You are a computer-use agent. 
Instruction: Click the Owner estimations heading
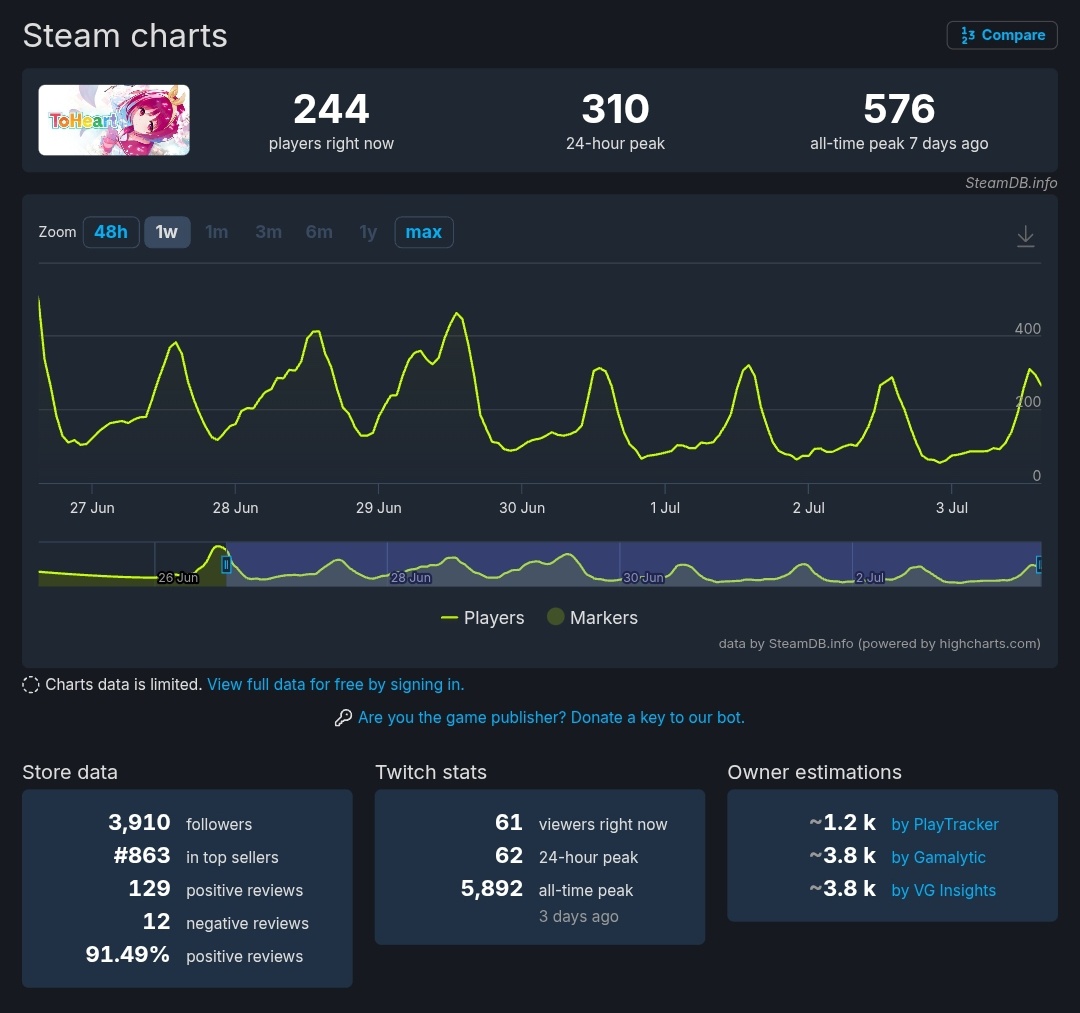coord(814,772)
